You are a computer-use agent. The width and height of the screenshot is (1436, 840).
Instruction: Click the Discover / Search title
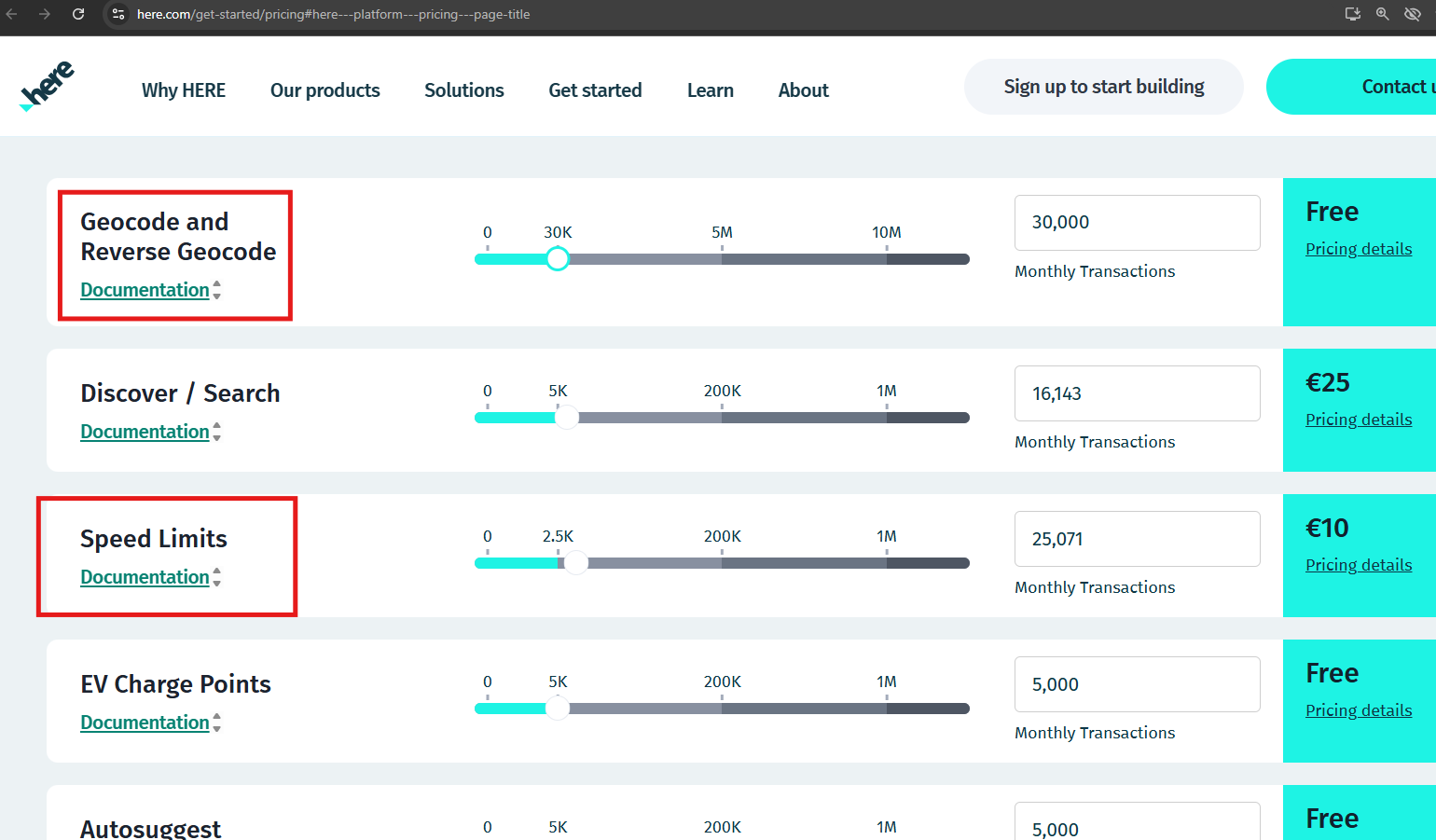pyautogui.click(x=180, y=393)
